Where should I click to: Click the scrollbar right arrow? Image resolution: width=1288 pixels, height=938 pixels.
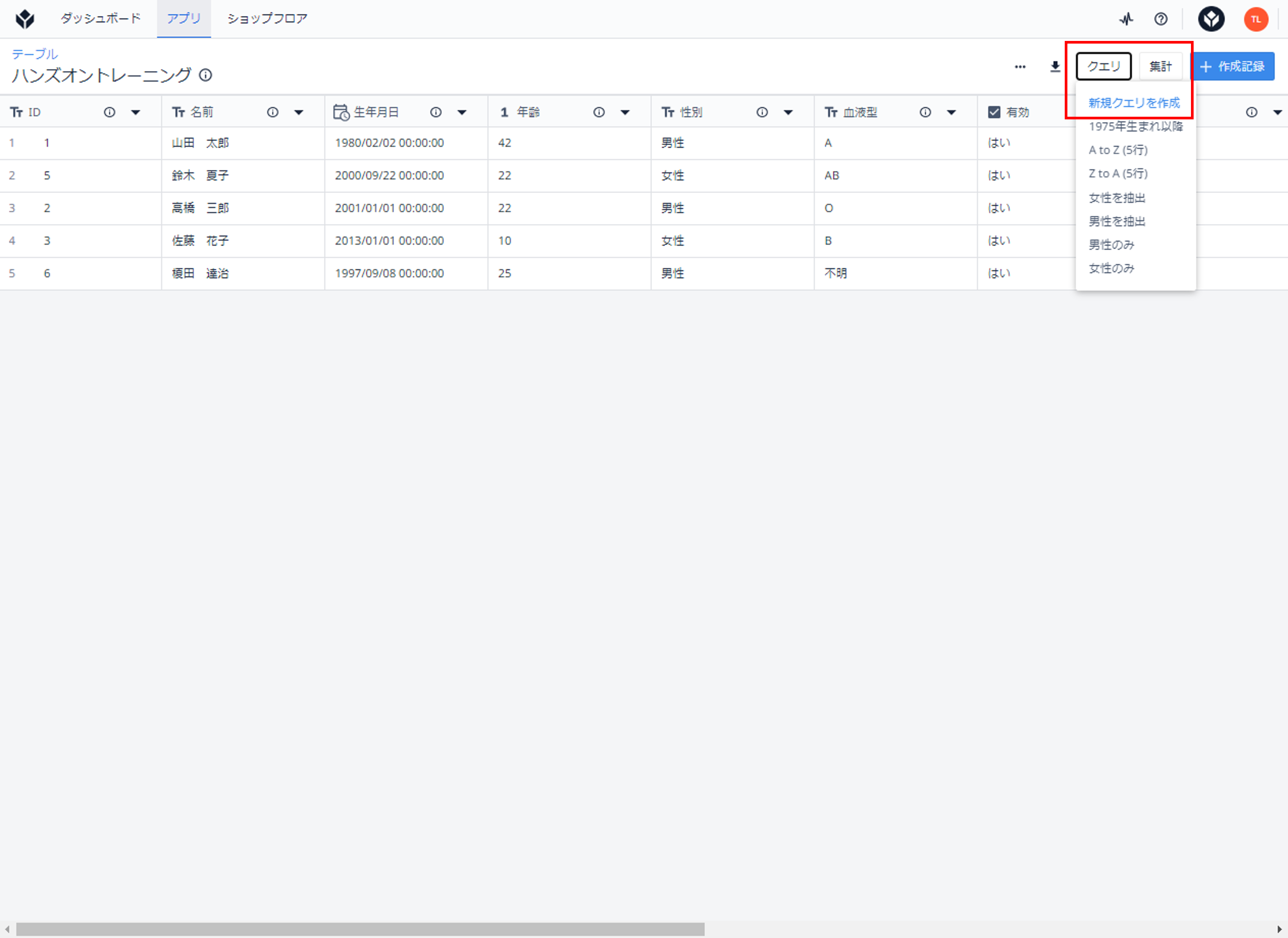(x=1280, y=929)
